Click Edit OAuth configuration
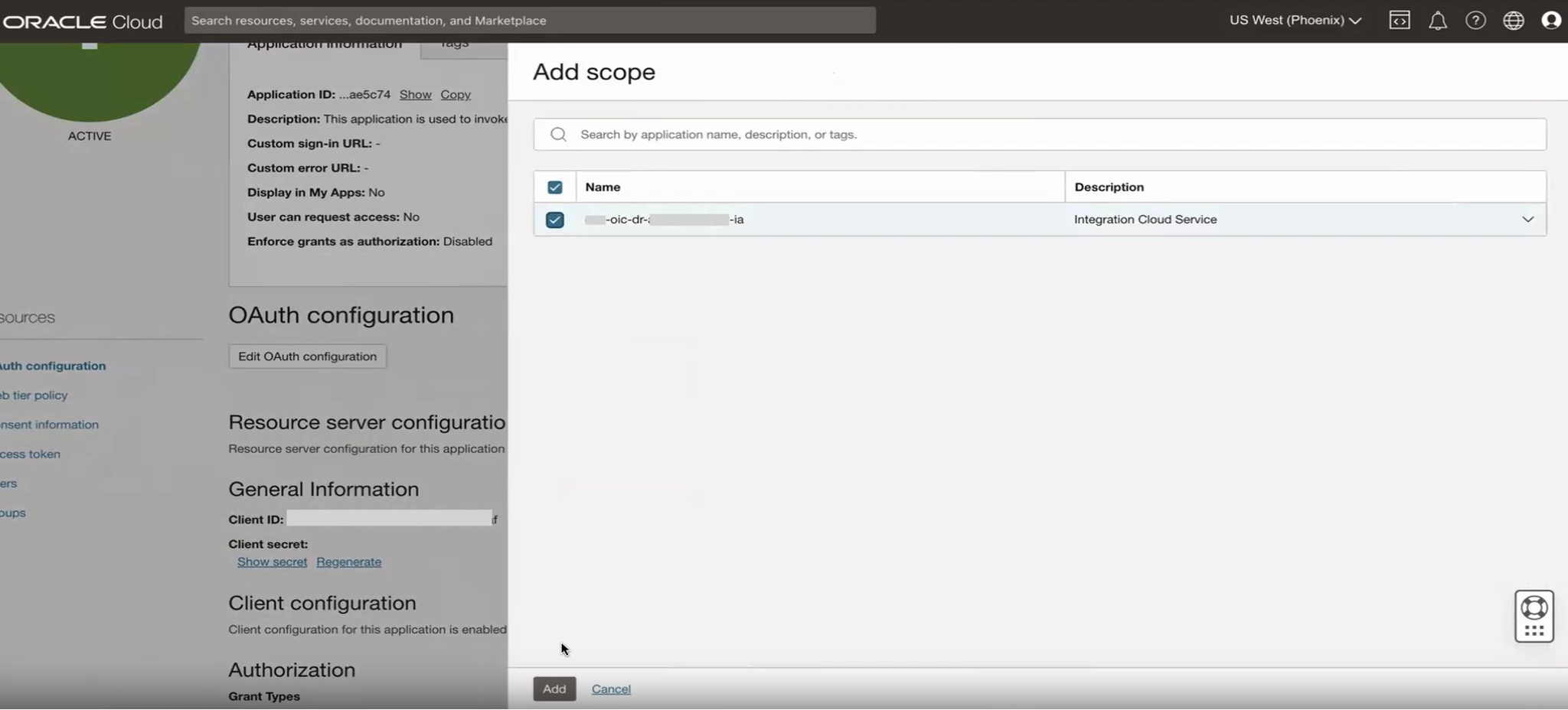This screenshot has height=710, width=1568. (x=307, y=356)
